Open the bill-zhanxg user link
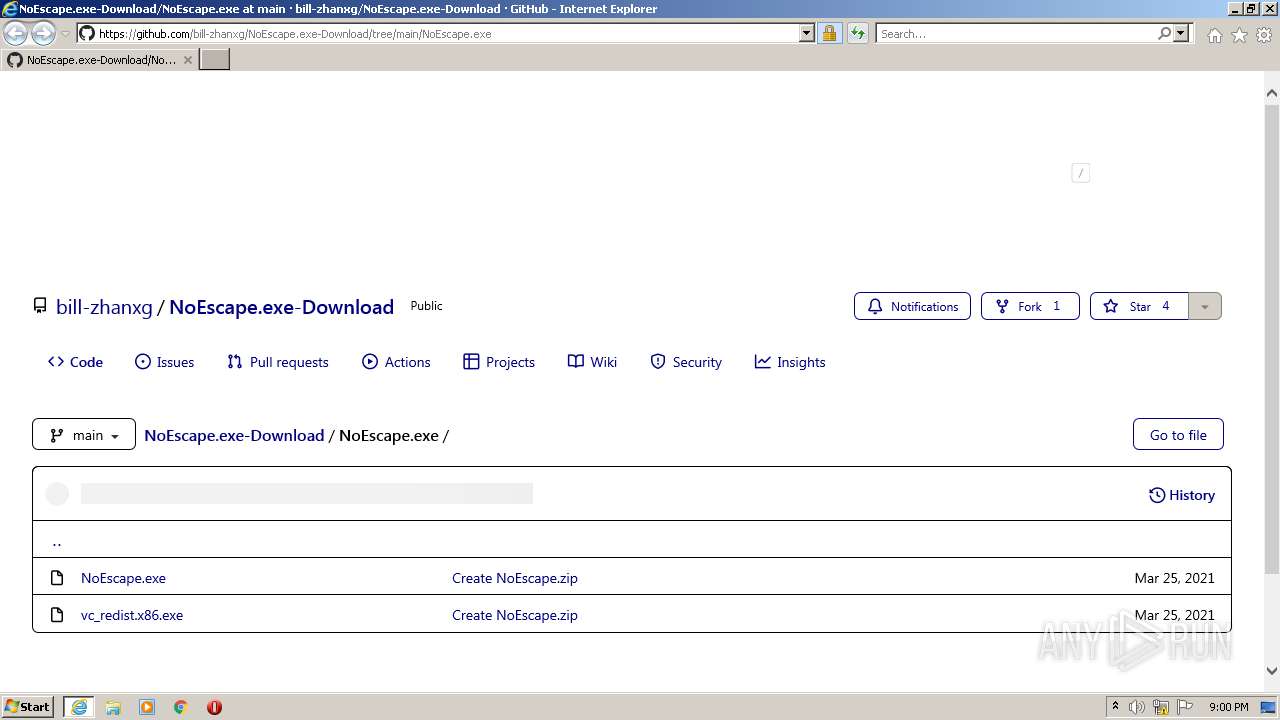The height and width of the screenshot is (720, 1280). point(104,307)
